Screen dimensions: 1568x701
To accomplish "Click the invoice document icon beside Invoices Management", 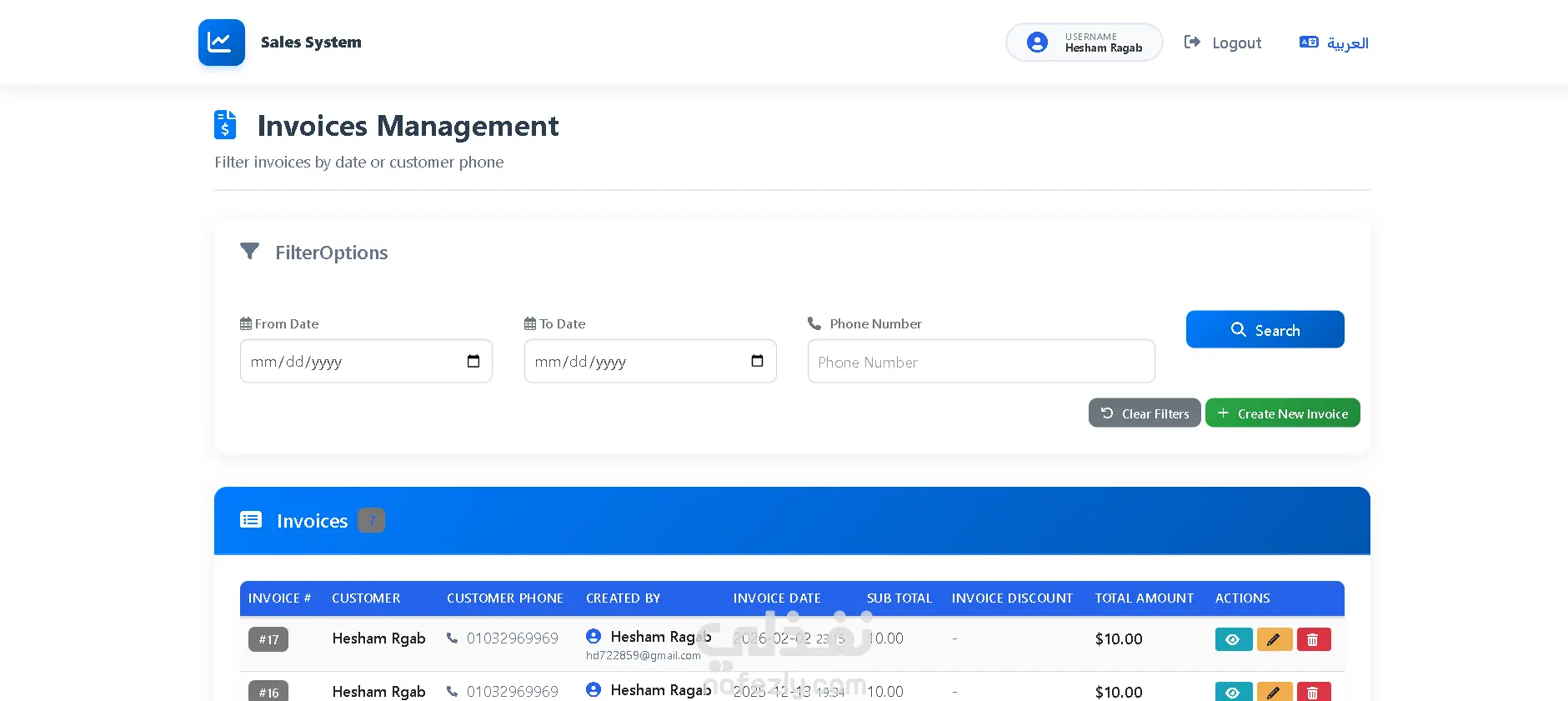I will coord(225,125).
